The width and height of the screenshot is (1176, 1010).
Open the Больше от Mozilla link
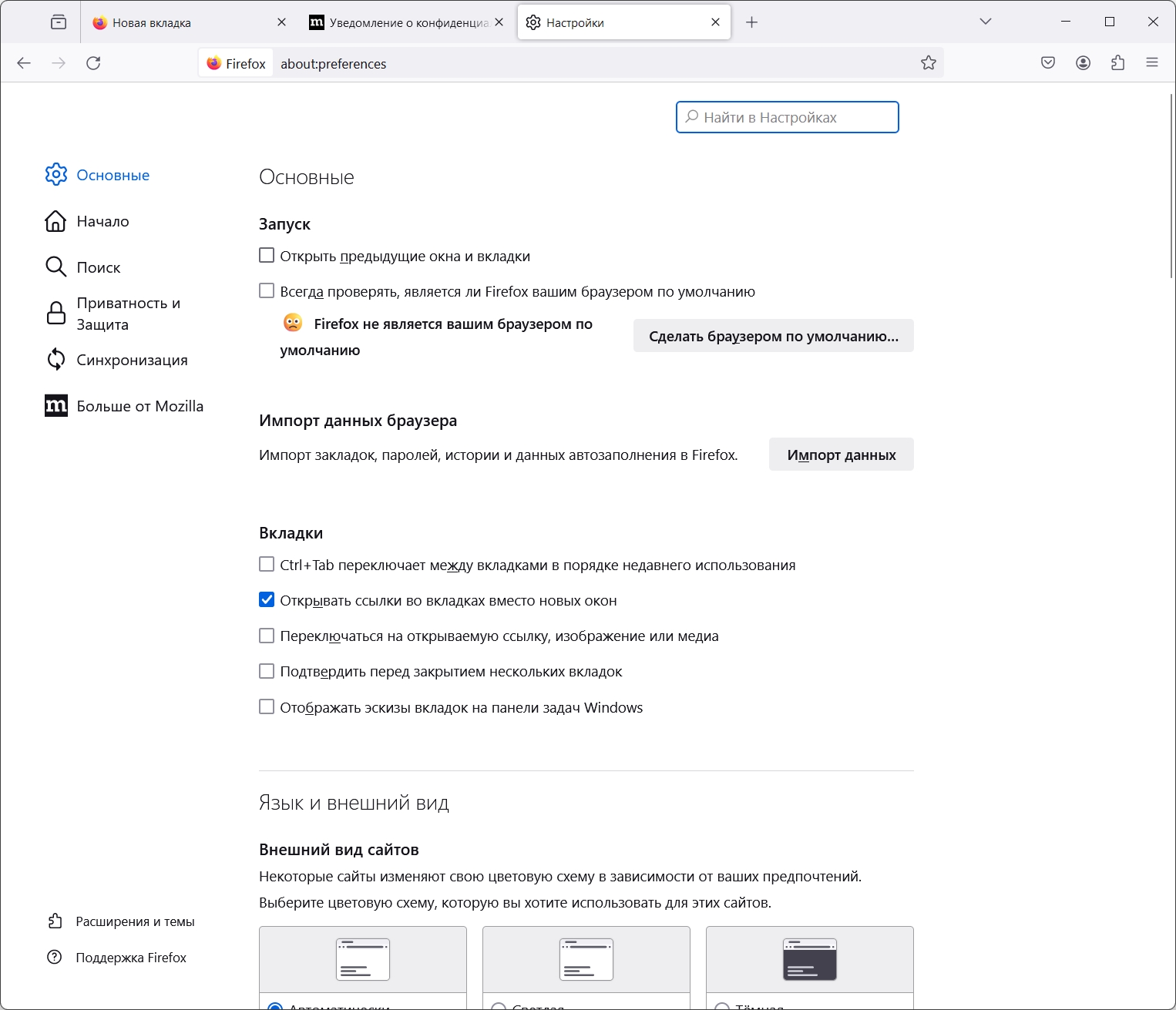[x=139, y=406]
